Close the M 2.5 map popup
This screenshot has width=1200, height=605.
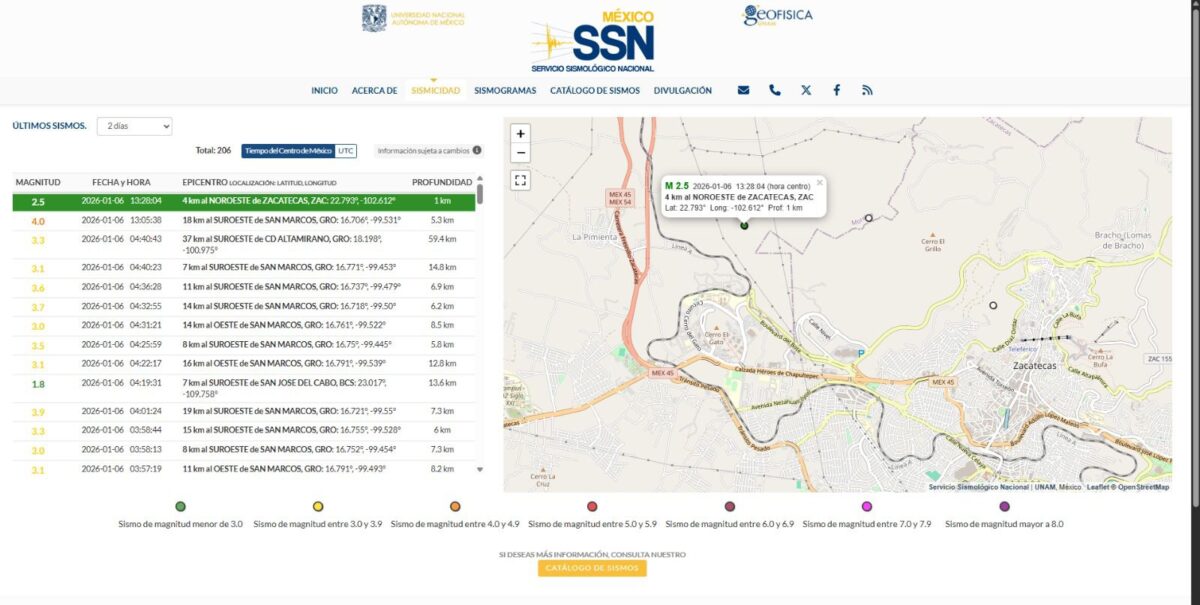pos(820,182)
